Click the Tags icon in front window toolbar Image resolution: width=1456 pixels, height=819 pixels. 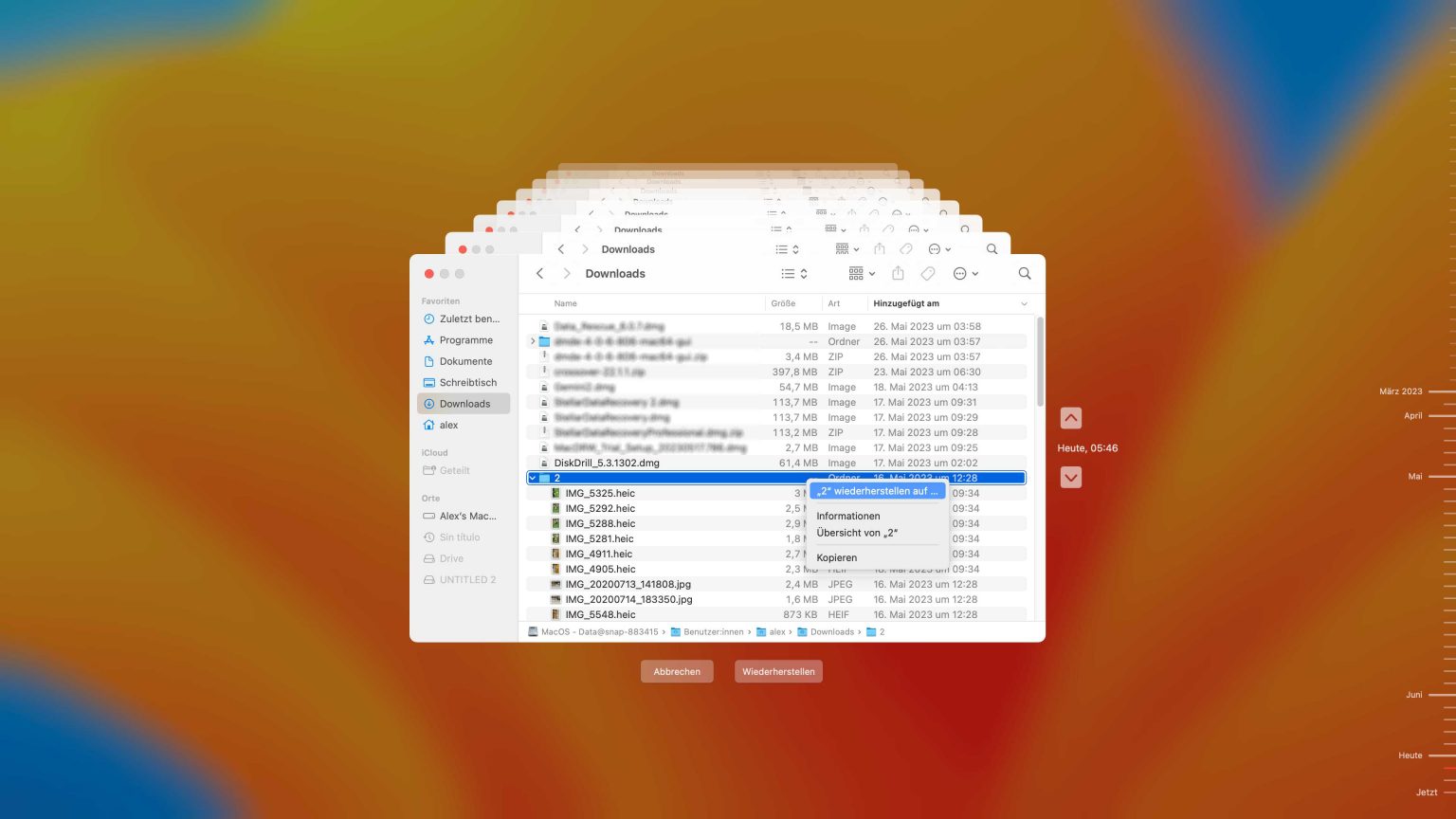928,273
